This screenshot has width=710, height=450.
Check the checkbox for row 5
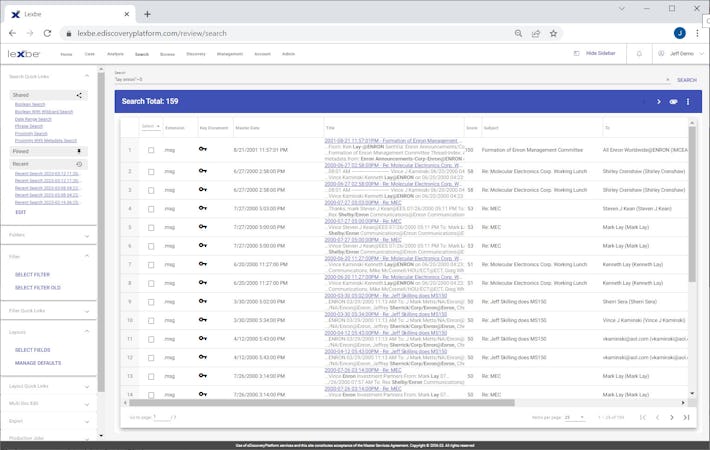151,227
